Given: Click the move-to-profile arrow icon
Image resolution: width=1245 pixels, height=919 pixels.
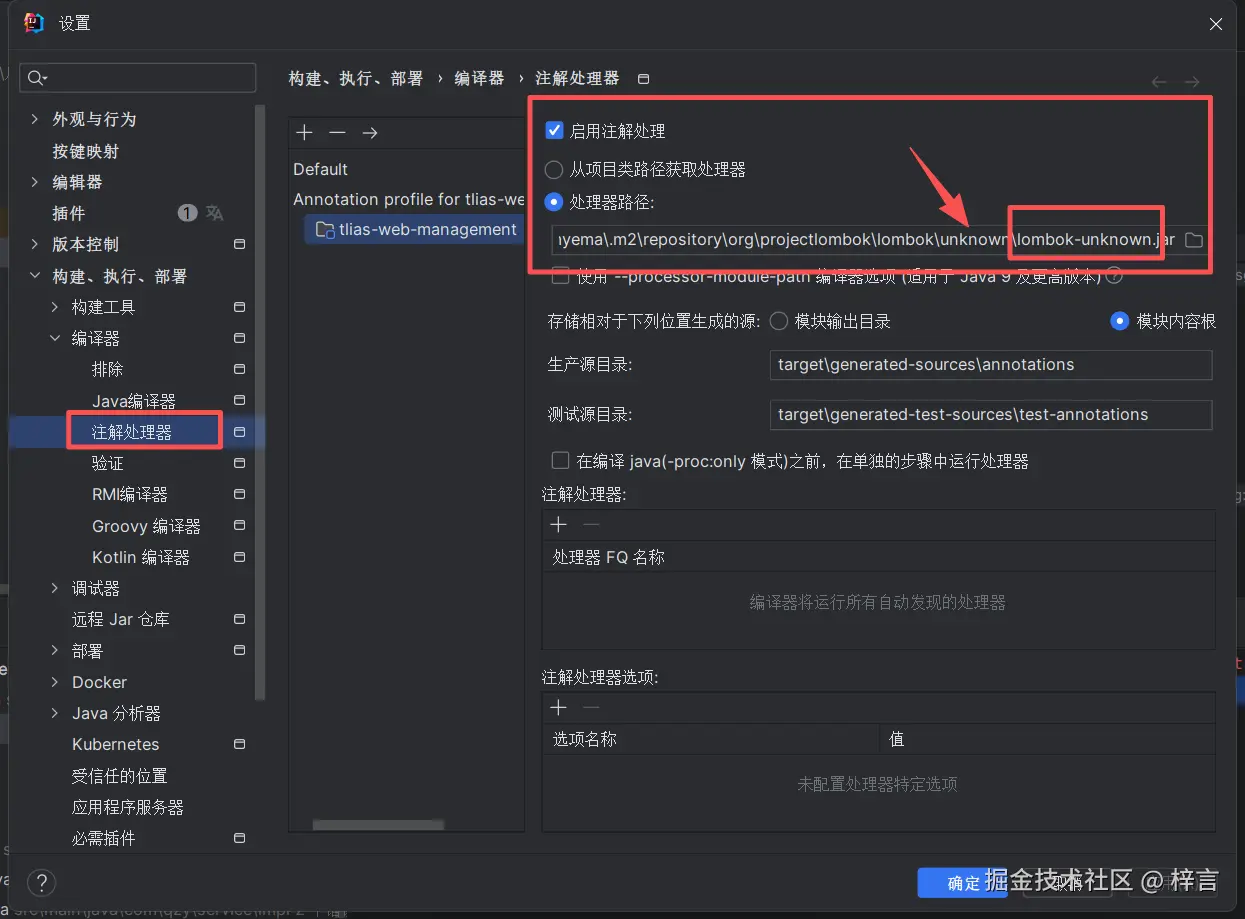Looking at the screenshot, I should click(x=369, y=133).
